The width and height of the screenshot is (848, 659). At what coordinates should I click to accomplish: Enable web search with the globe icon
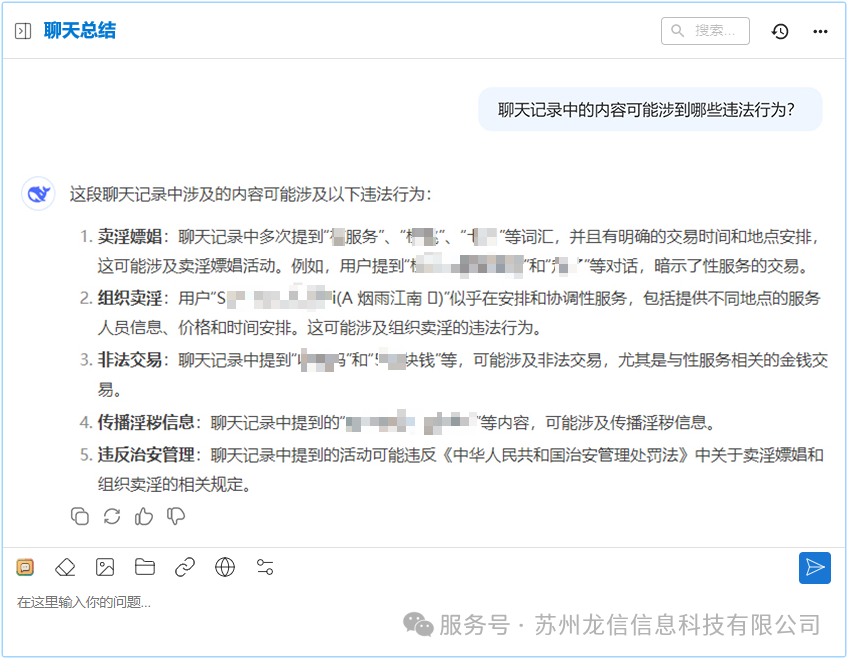click(225, 567)
